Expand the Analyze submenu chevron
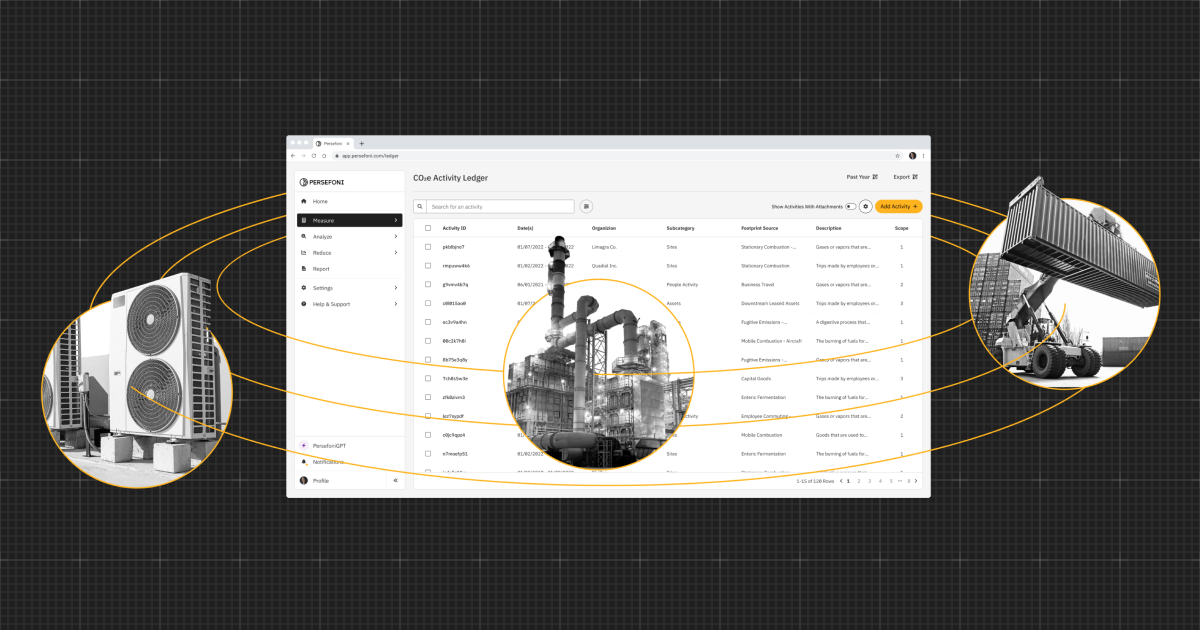1200x630 pixels. tap(396, 237)
